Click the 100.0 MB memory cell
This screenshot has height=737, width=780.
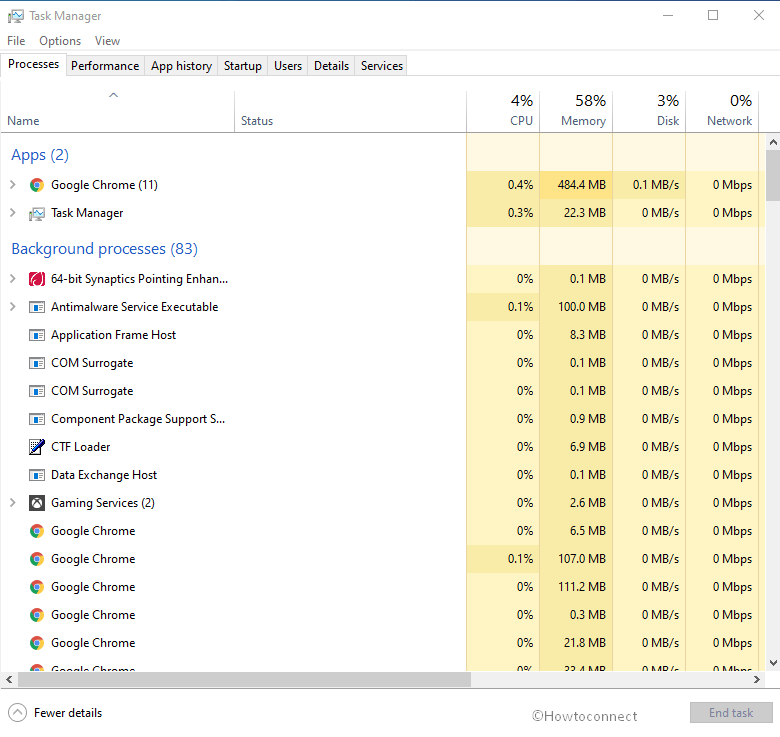click(x=576, y=307)
